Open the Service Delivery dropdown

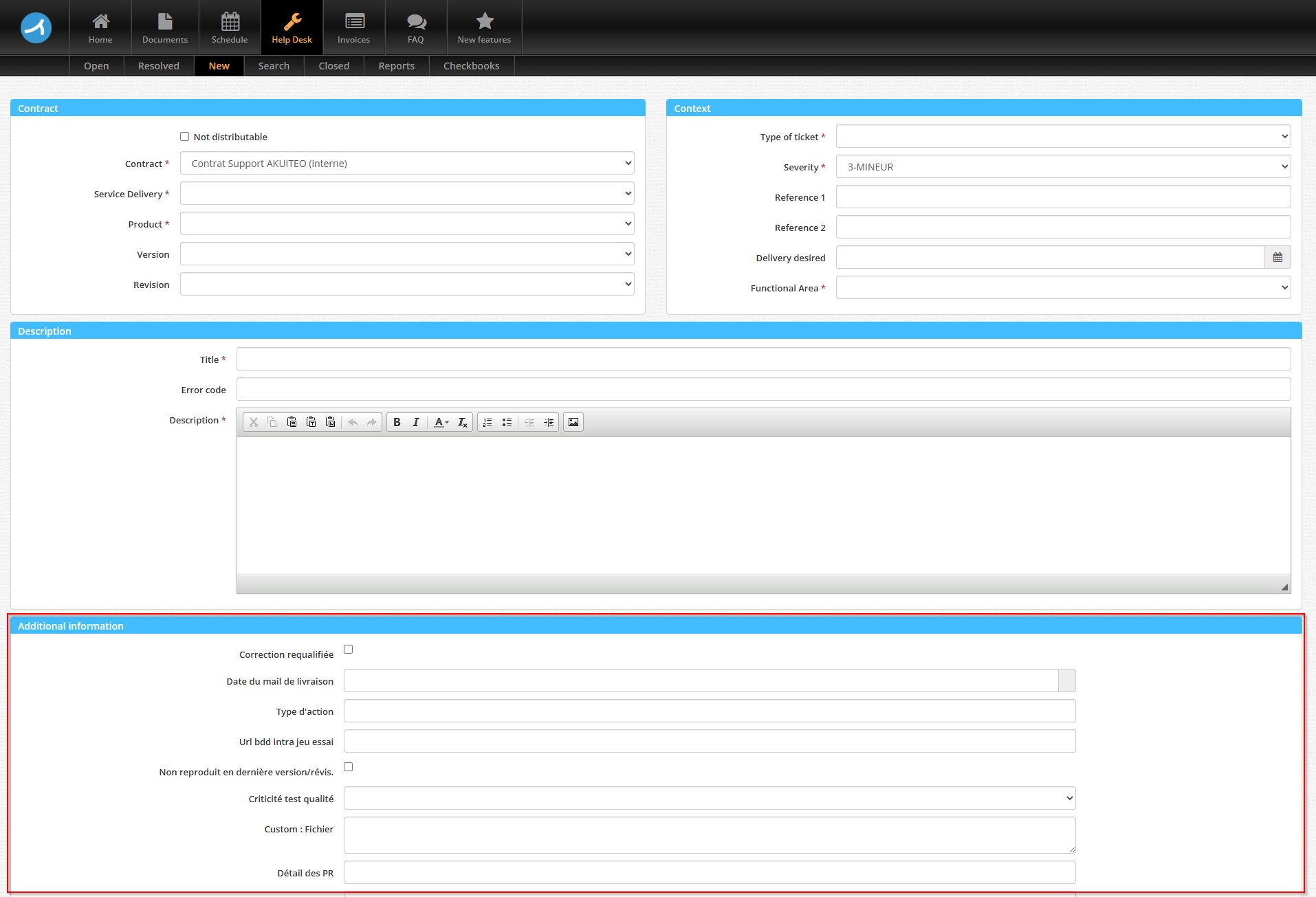[407, 194]
